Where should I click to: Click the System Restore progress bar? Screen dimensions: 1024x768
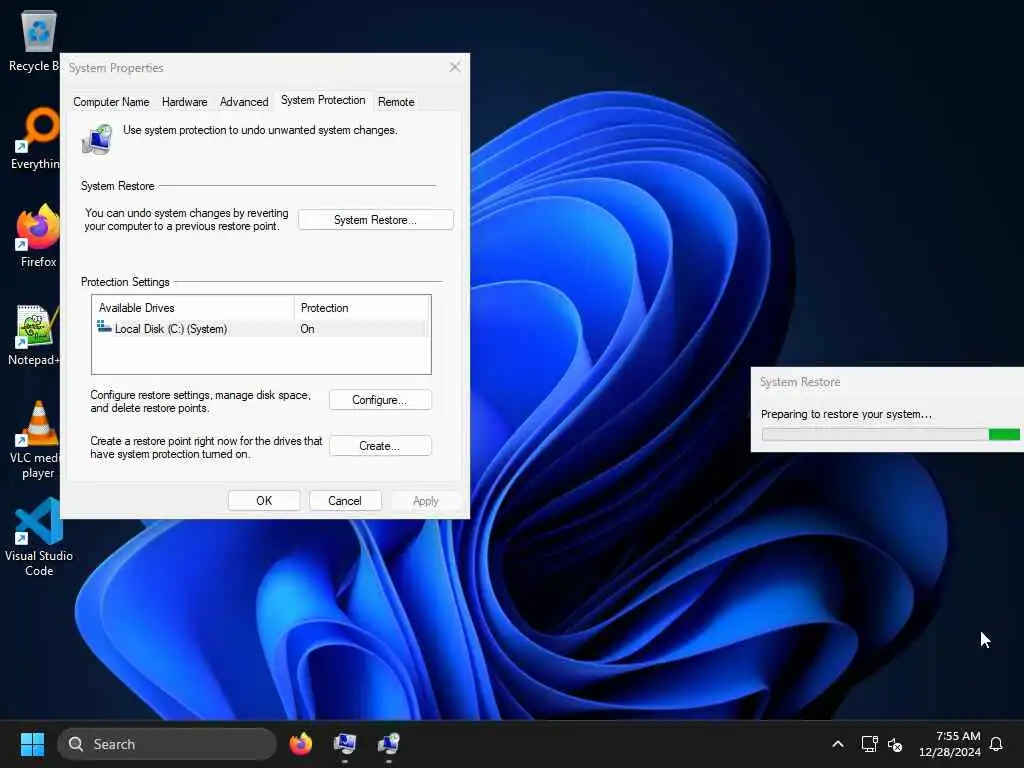point(891,435)
